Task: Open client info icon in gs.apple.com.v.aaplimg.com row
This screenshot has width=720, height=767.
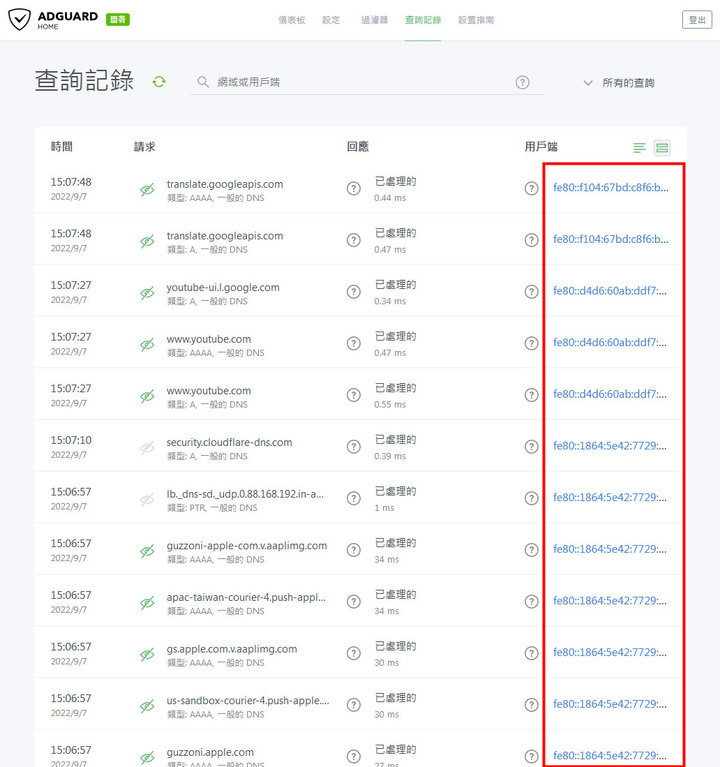Action: [x=532, y=653]
